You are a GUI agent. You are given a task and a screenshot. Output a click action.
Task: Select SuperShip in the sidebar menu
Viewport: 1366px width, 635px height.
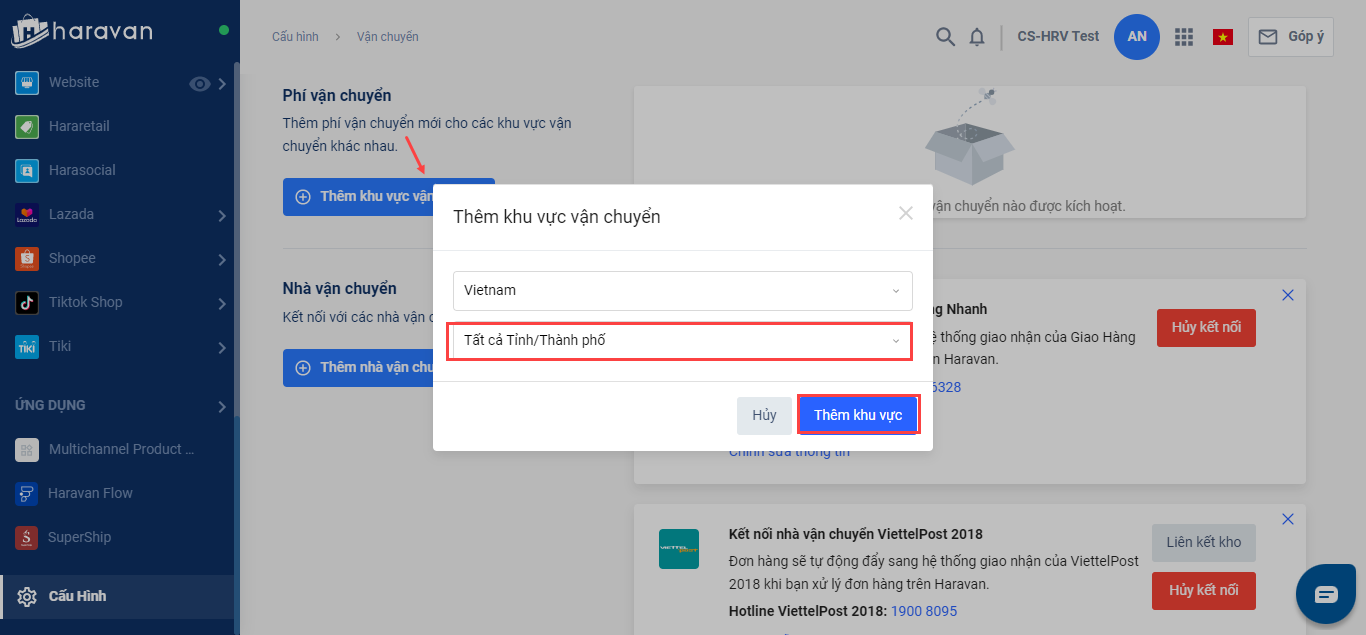pos(79,537)
